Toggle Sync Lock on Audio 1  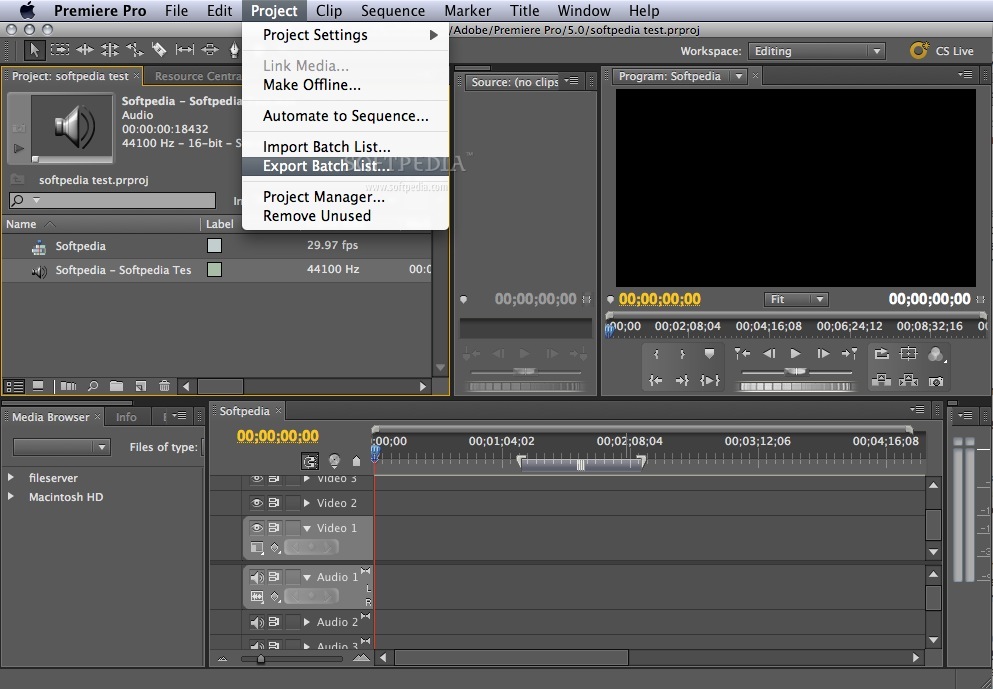point(274,576)
